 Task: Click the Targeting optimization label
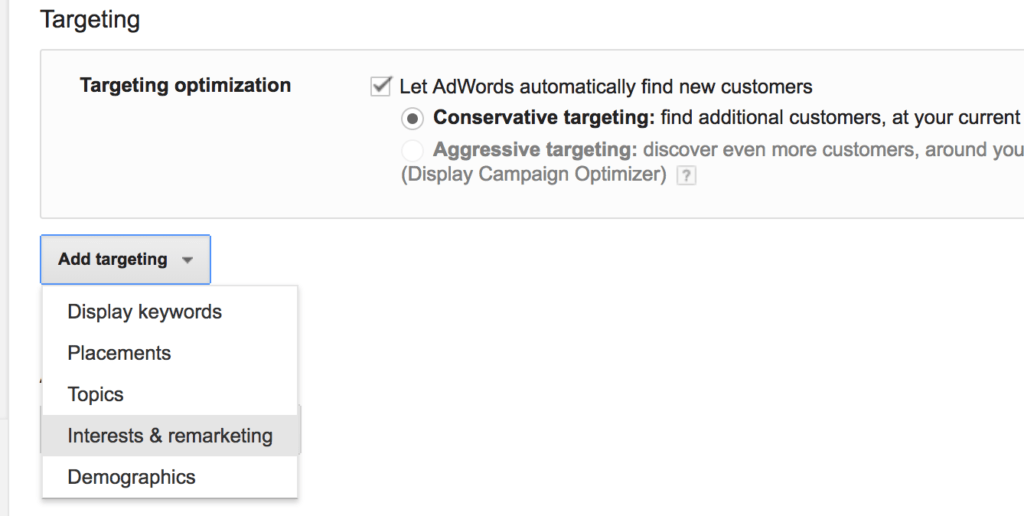pos(185,85)
